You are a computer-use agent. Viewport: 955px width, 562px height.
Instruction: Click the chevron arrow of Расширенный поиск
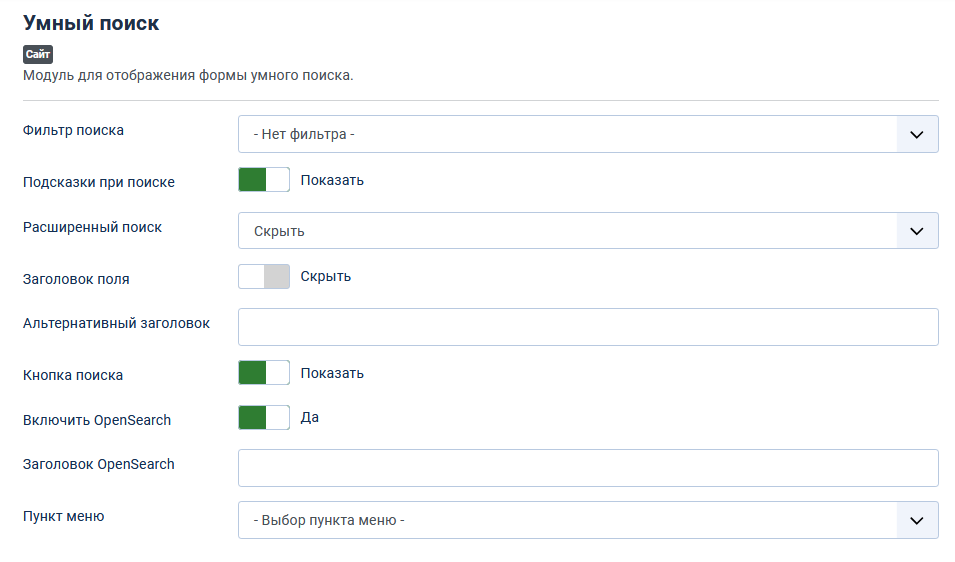[x=917, y=231]
